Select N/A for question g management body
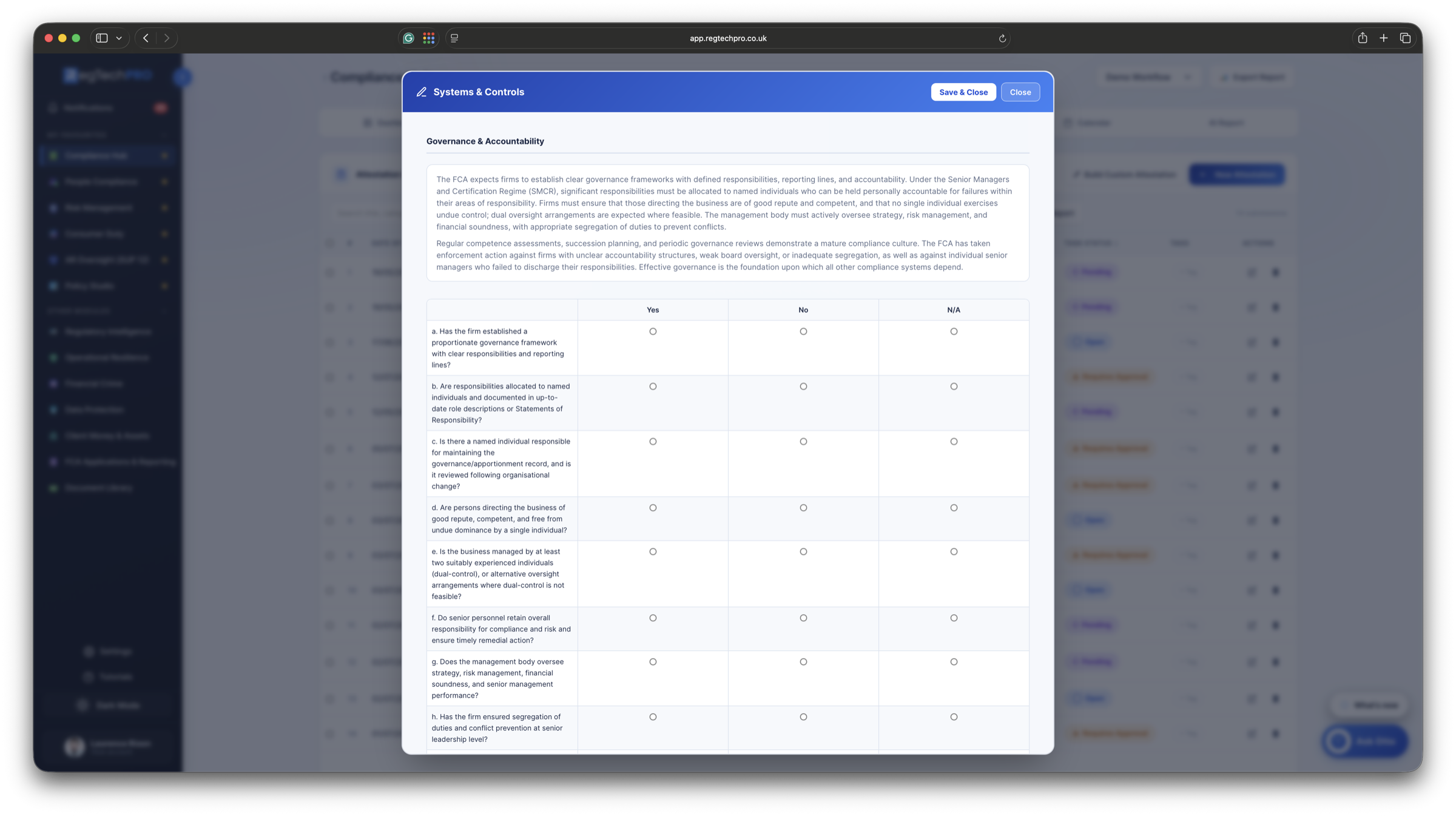This screenshot has width=1456, height=816. tap(954, 662)
